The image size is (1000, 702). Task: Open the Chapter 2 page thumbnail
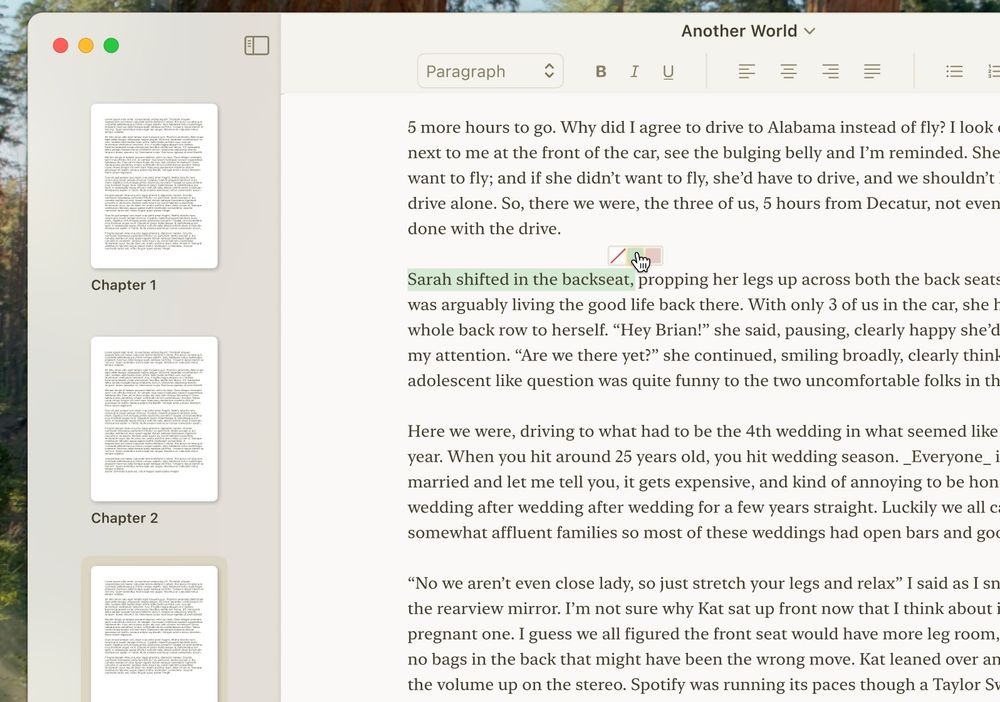(154, 419)
